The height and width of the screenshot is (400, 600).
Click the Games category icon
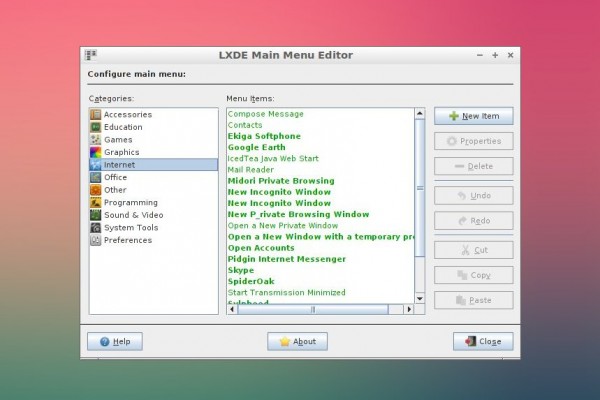[x=96, y=140]
